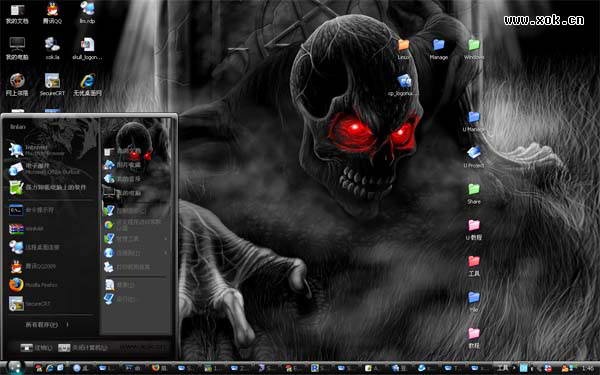The image size is (600, 375).
Task: Open the U Project folder
Action: [474, 157]
